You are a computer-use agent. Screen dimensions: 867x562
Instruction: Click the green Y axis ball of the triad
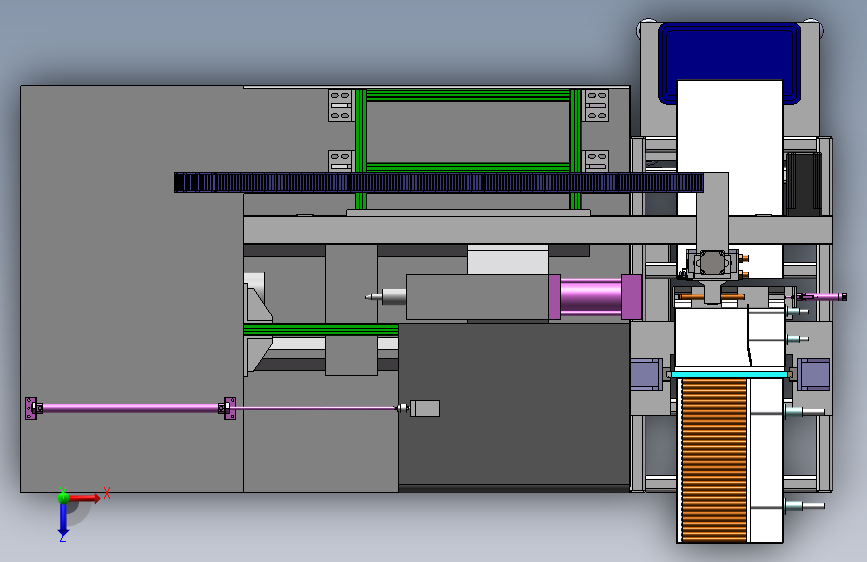point(63,497)
